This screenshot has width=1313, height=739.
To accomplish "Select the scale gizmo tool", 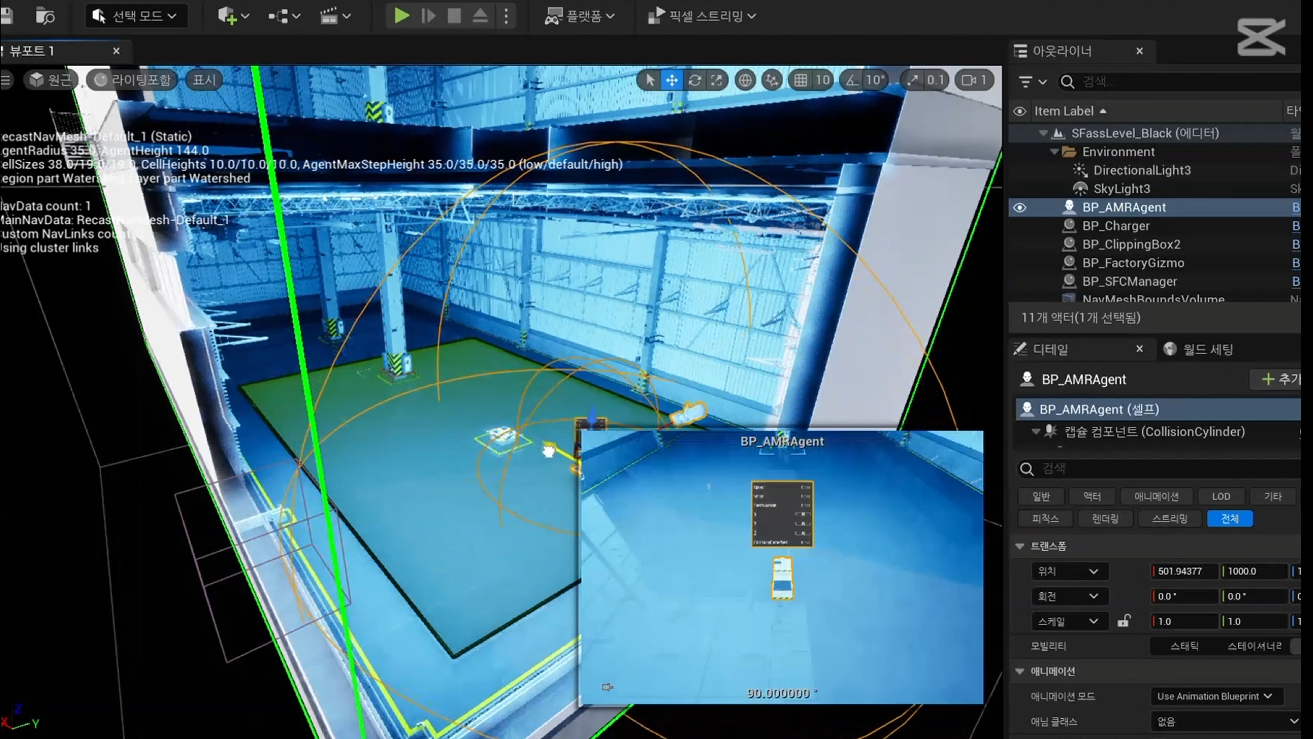I will point(717,80).
